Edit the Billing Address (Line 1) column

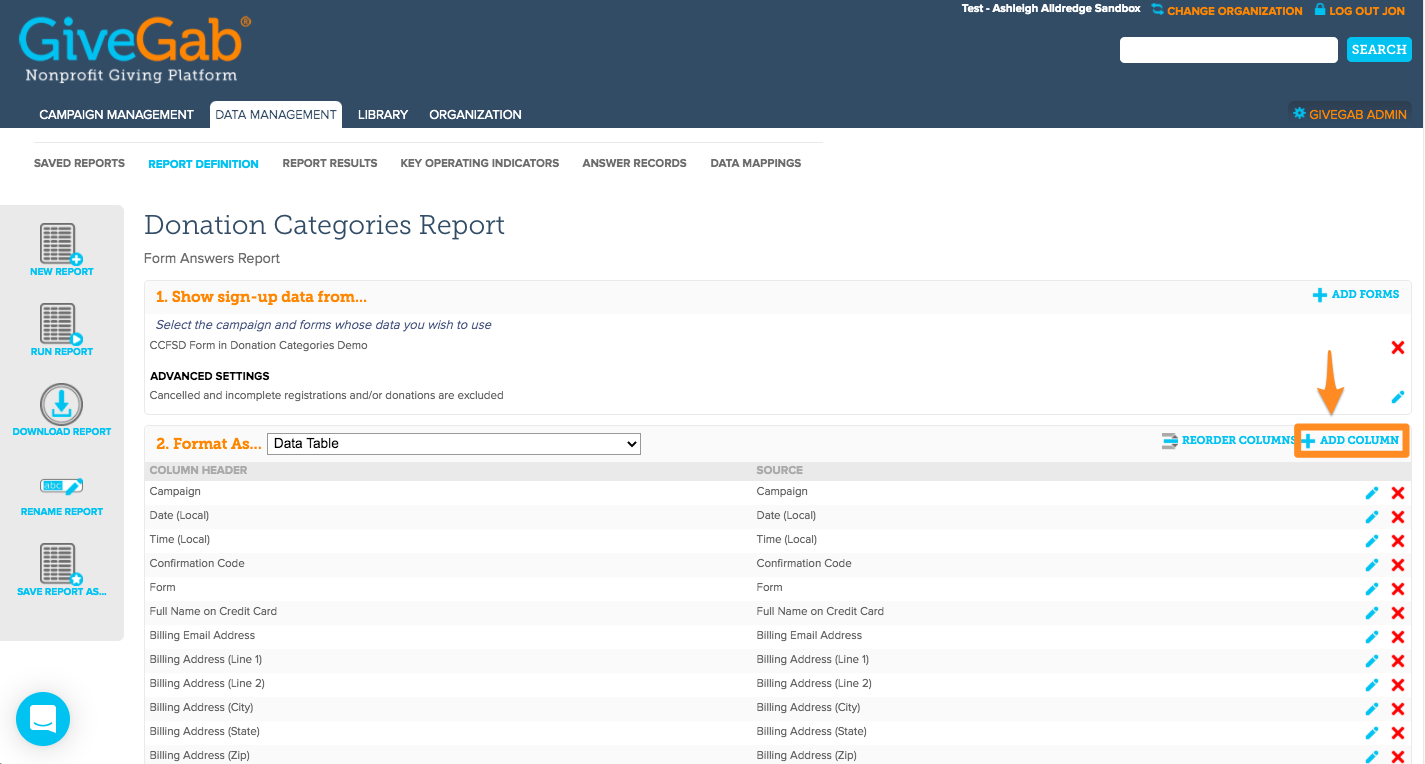point(1372,661)
